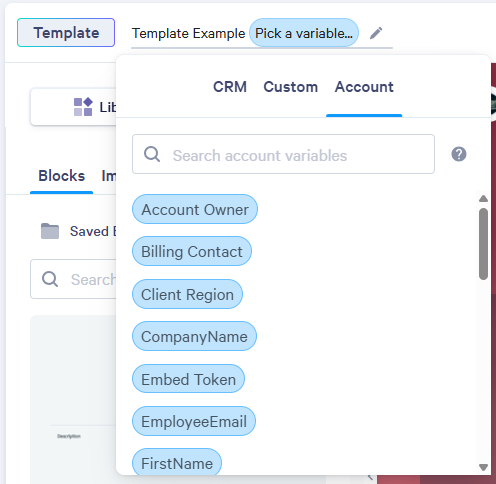Click the magnifier icon in left panel search

point(50,279)
